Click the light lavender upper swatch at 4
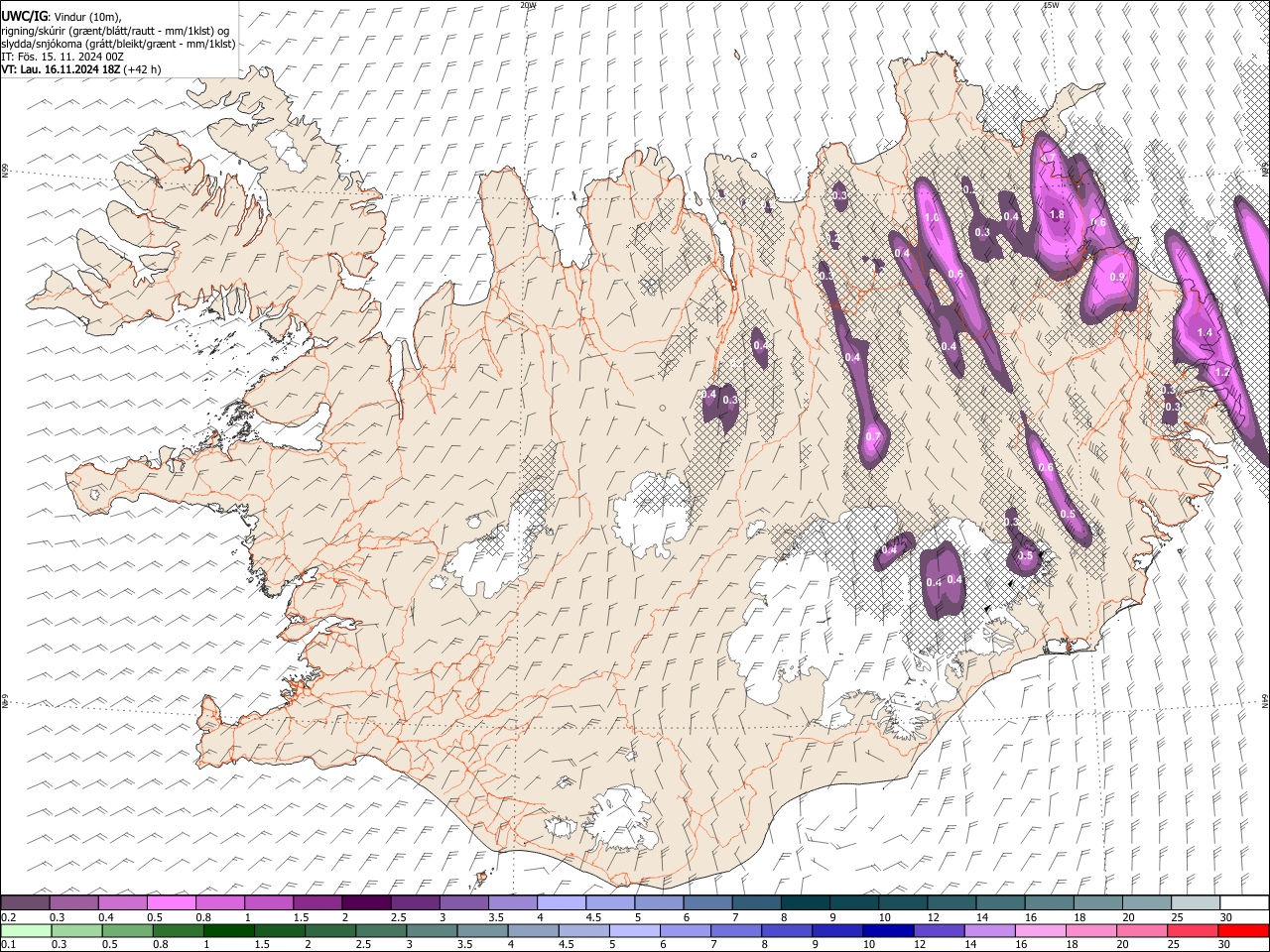The width and height of the screenshot is (1270, 952). [x=562, y=902]
